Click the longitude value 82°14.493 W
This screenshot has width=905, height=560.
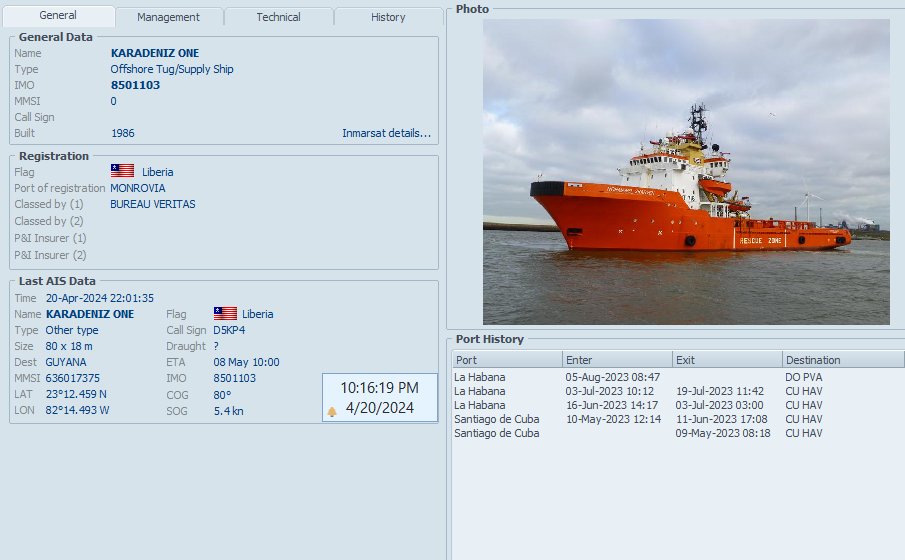(x=77, y=410)
